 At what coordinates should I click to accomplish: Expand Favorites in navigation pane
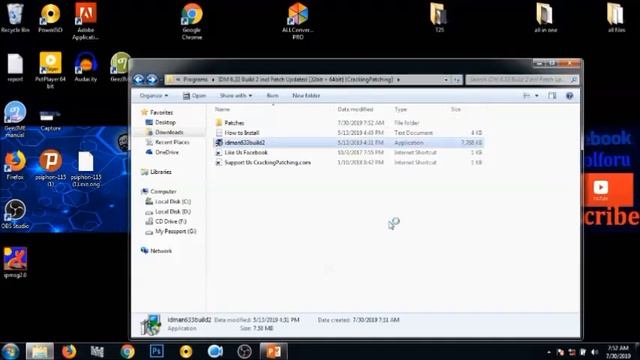pos(161,112)
